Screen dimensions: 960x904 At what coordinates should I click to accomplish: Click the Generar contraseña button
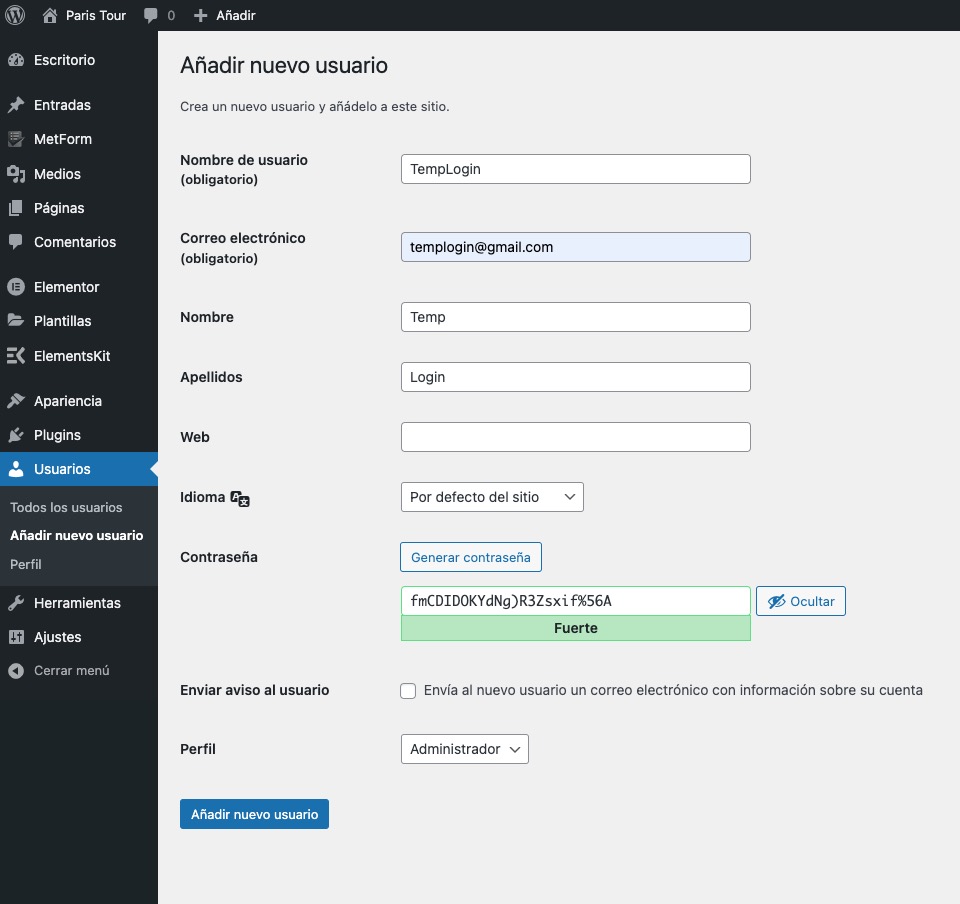[x=470, y=557]
